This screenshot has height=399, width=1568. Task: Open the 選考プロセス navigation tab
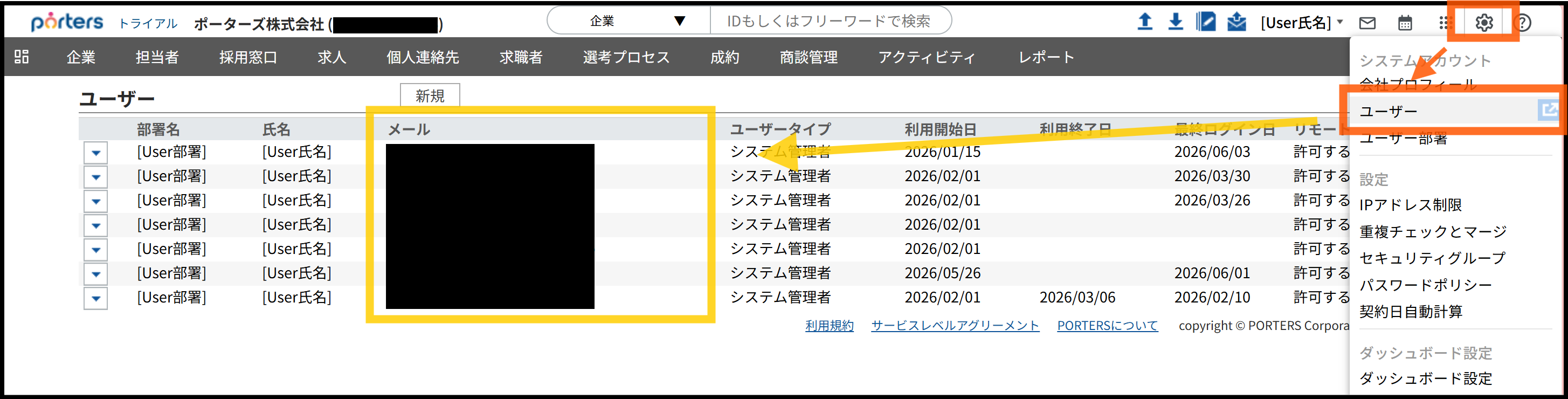click(x=626, y=57)
